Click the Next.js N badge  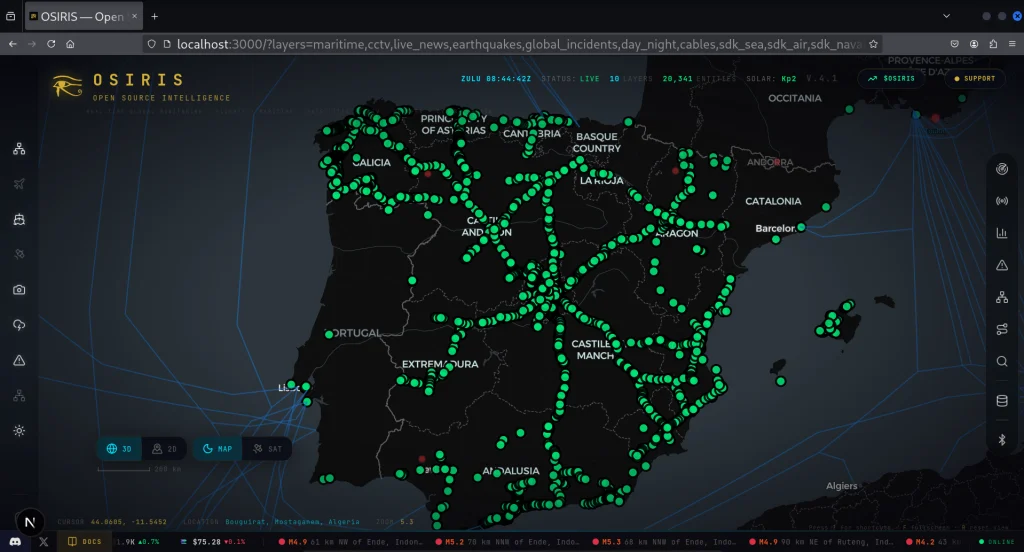pos(29,522)
